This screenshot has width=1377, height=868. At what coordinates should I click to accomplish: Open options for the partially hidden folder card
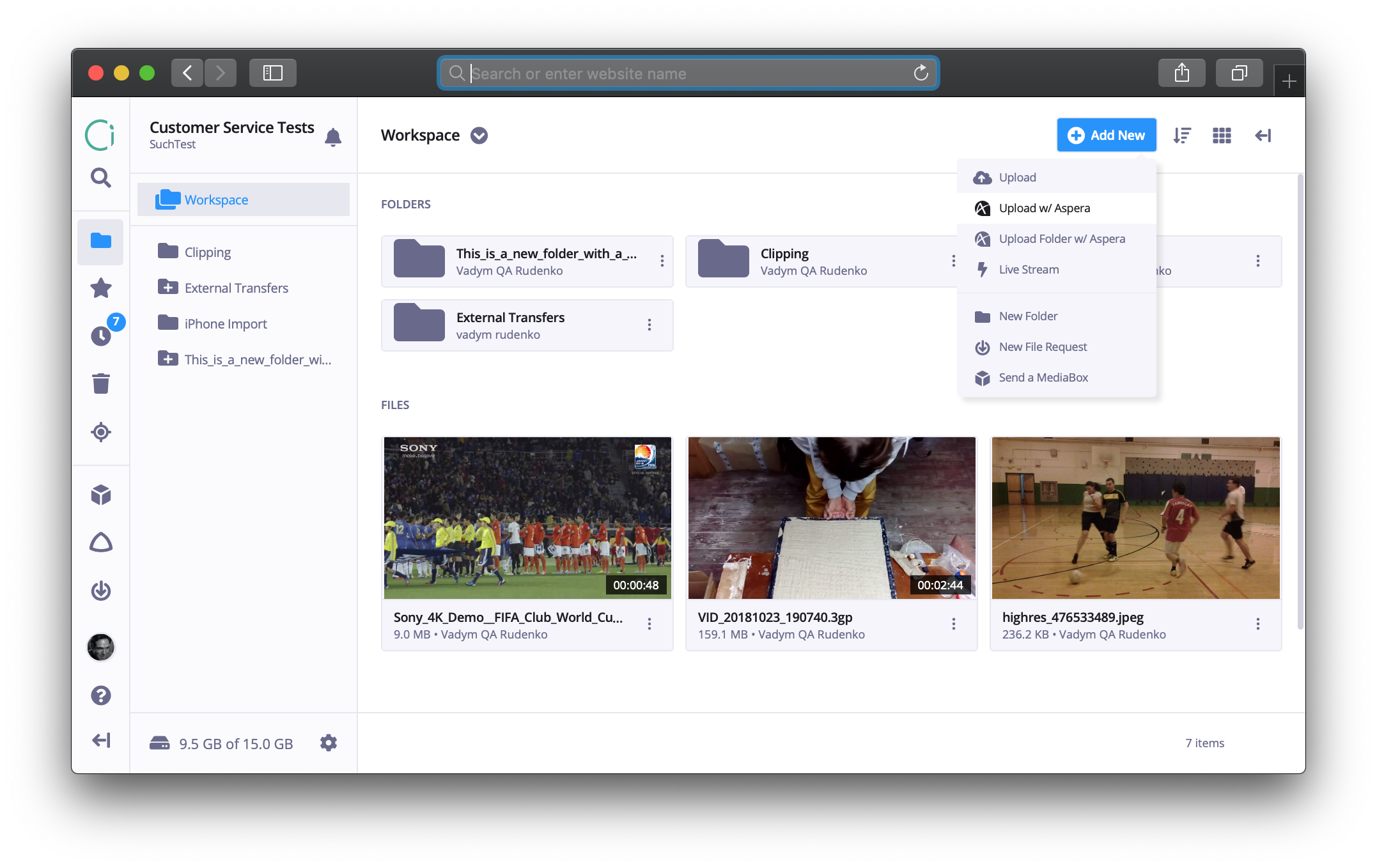(1257, 261)
